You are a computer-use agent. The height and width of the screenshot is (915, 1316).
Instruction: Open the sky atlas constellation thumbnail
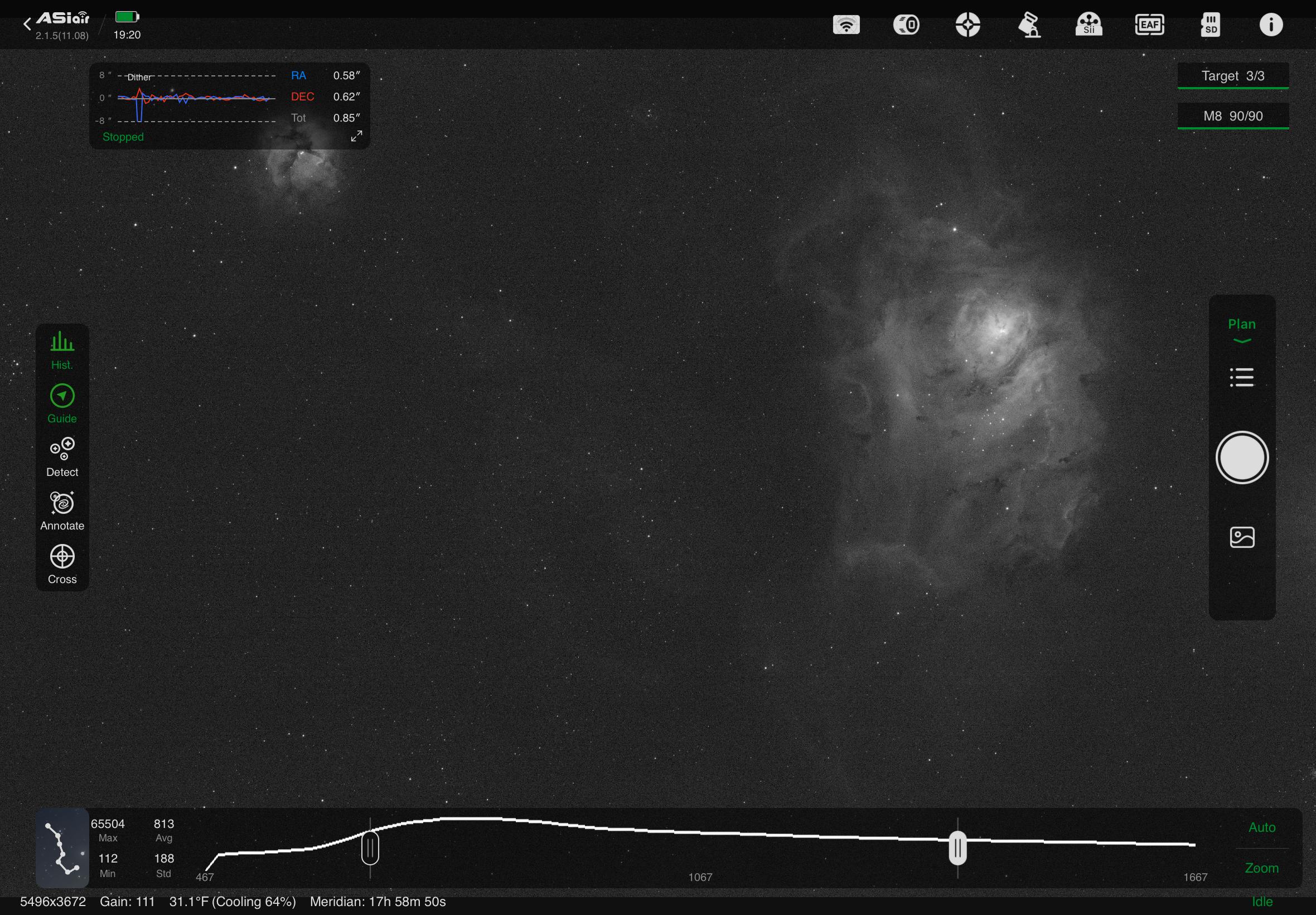62,847
